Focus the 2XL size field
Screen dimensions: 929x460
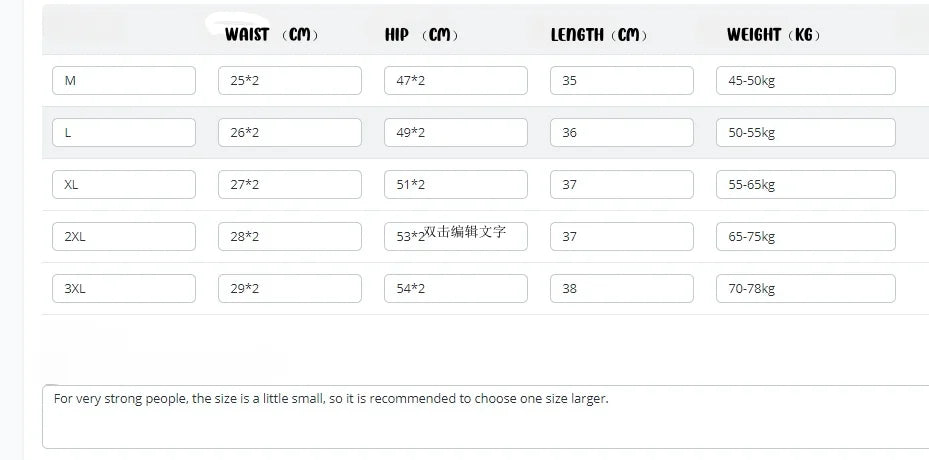pyautogui.click(x=124, y=237)
